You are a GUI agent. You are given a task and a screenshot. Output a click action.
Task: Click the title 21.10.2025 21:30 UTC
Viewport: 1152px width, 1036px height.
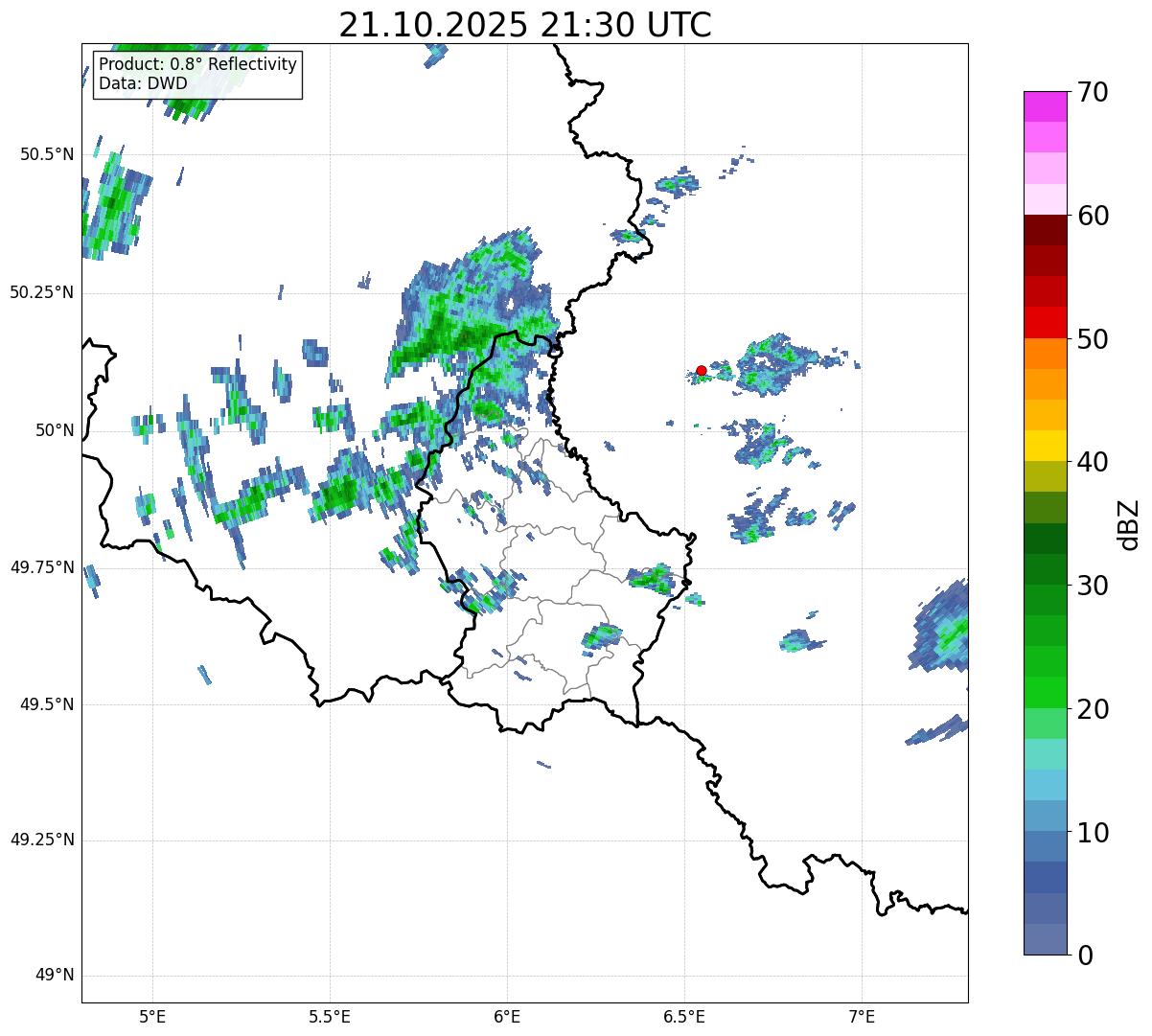[525, 25]
